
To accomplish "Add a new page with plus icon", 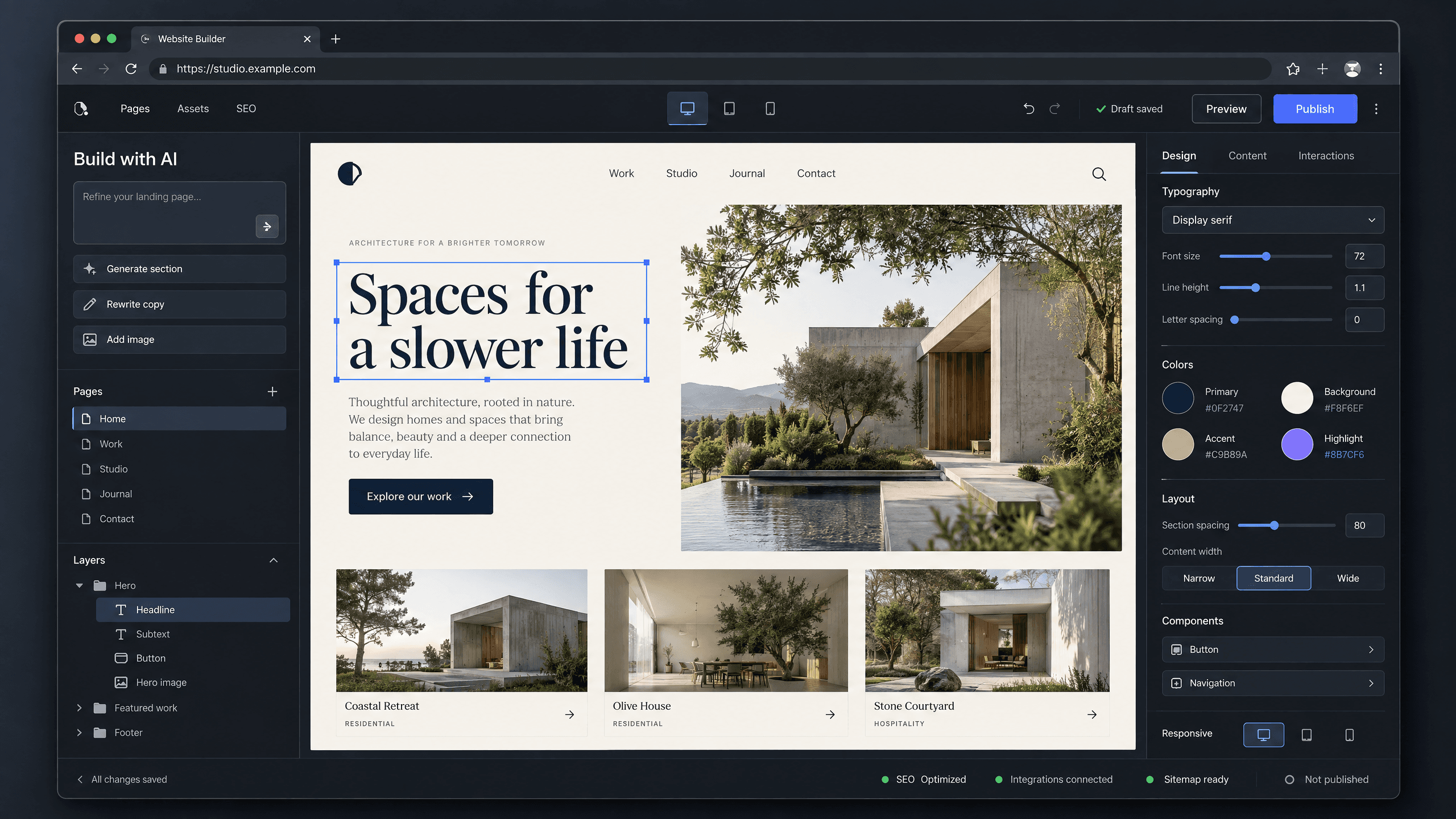I will point(272,391).
